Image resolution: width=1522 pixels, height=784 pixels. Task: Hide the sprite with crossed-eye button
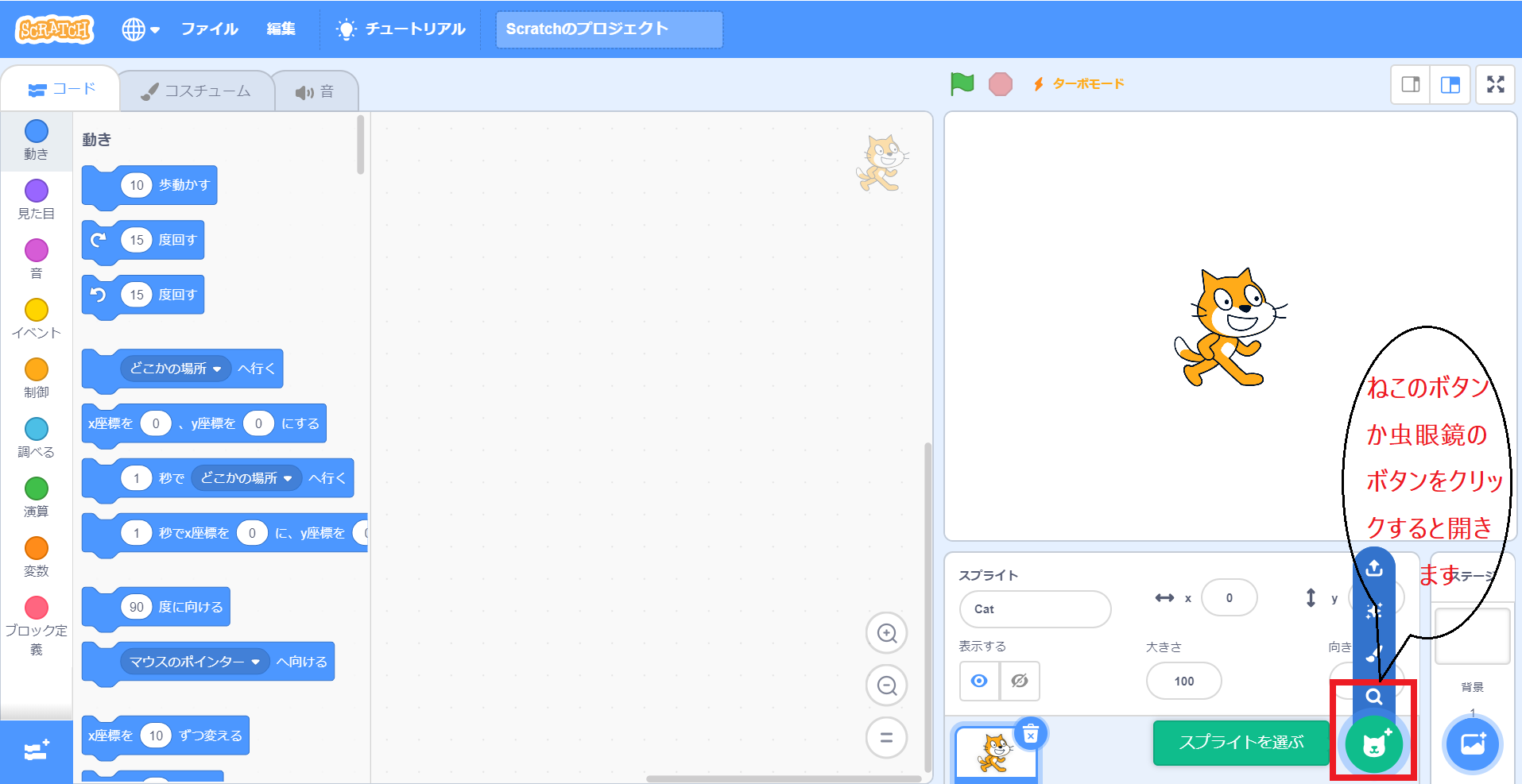click(x=1020, y=681)
